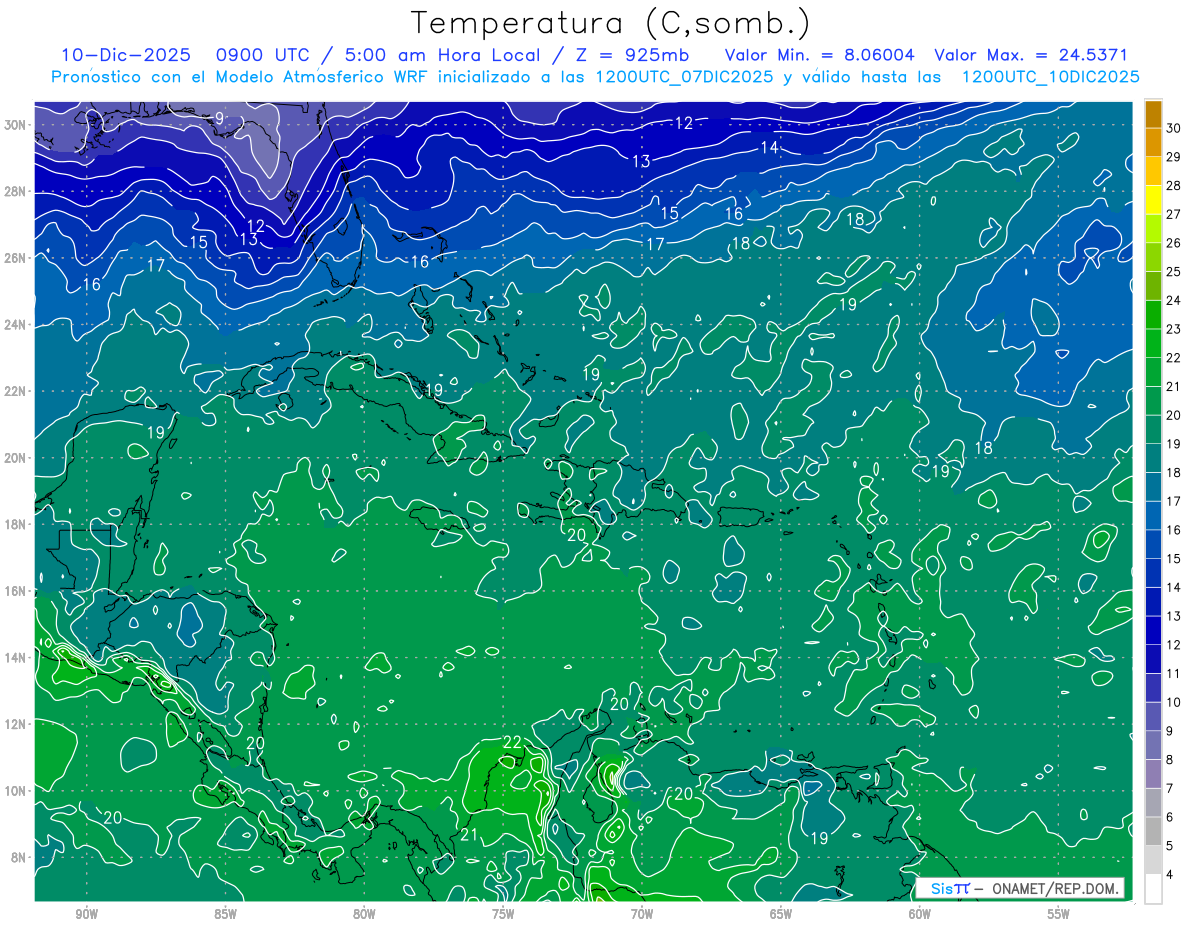
Task: Click the "80W" longitude axis label
Action: point(365,914)
